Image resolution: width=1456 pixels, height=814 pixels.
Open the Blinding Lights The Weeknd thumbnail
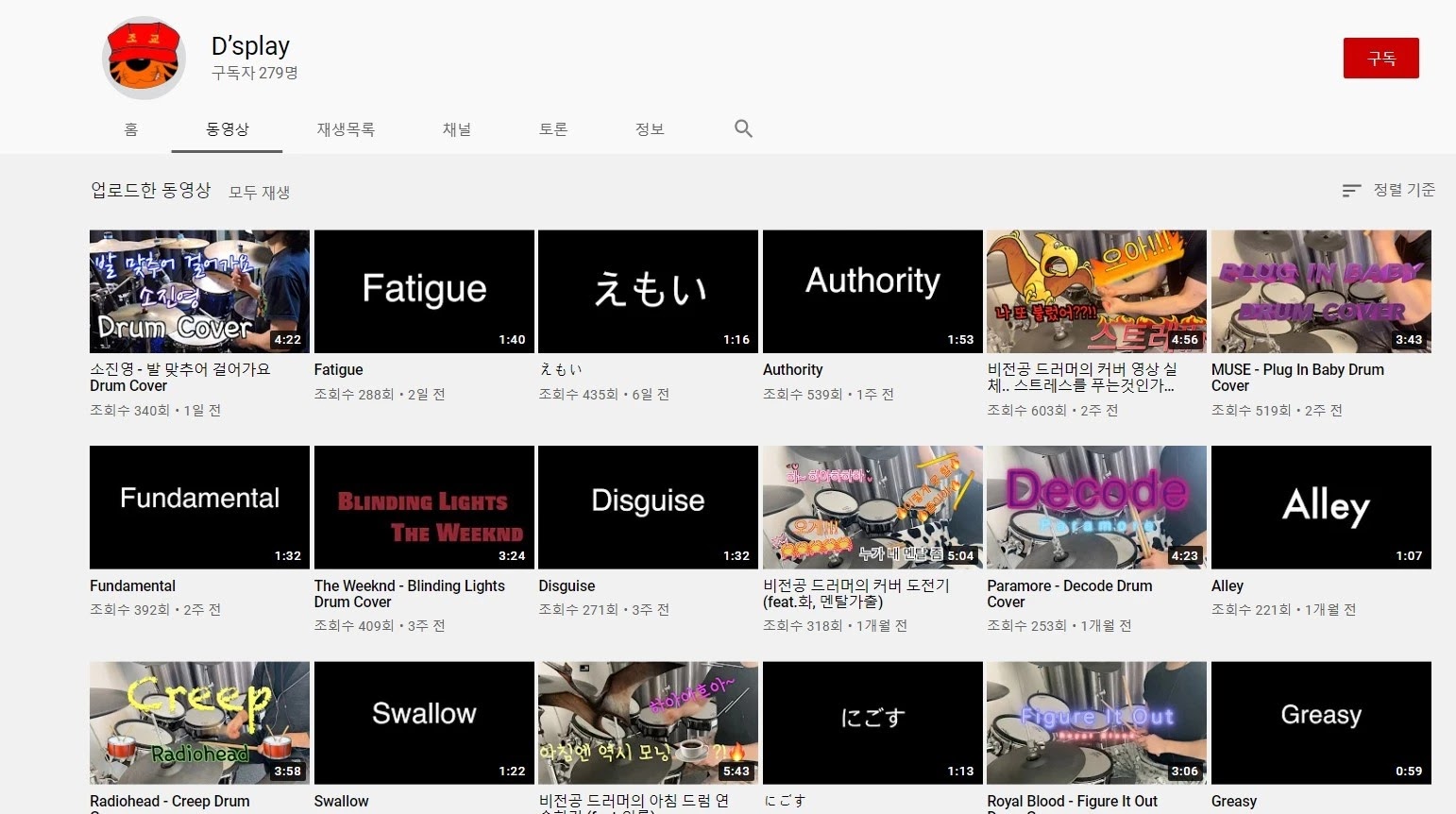coord(424,507)
